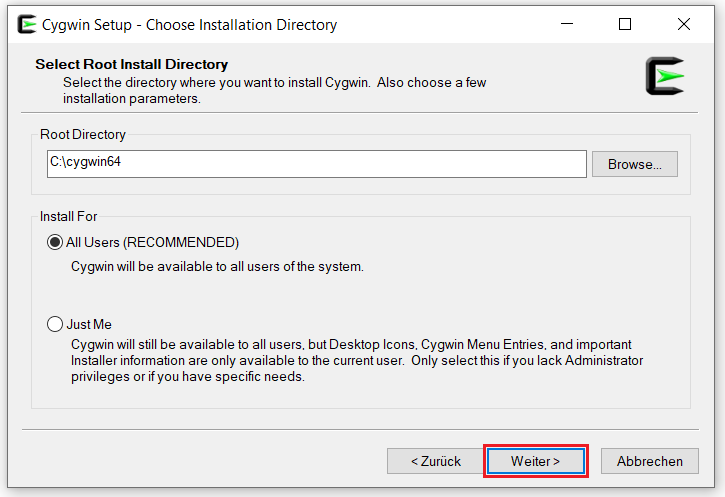Cancel setup with the Abbrechen button
Viewport: 725px width, 497px height.
tap(649, 461)
